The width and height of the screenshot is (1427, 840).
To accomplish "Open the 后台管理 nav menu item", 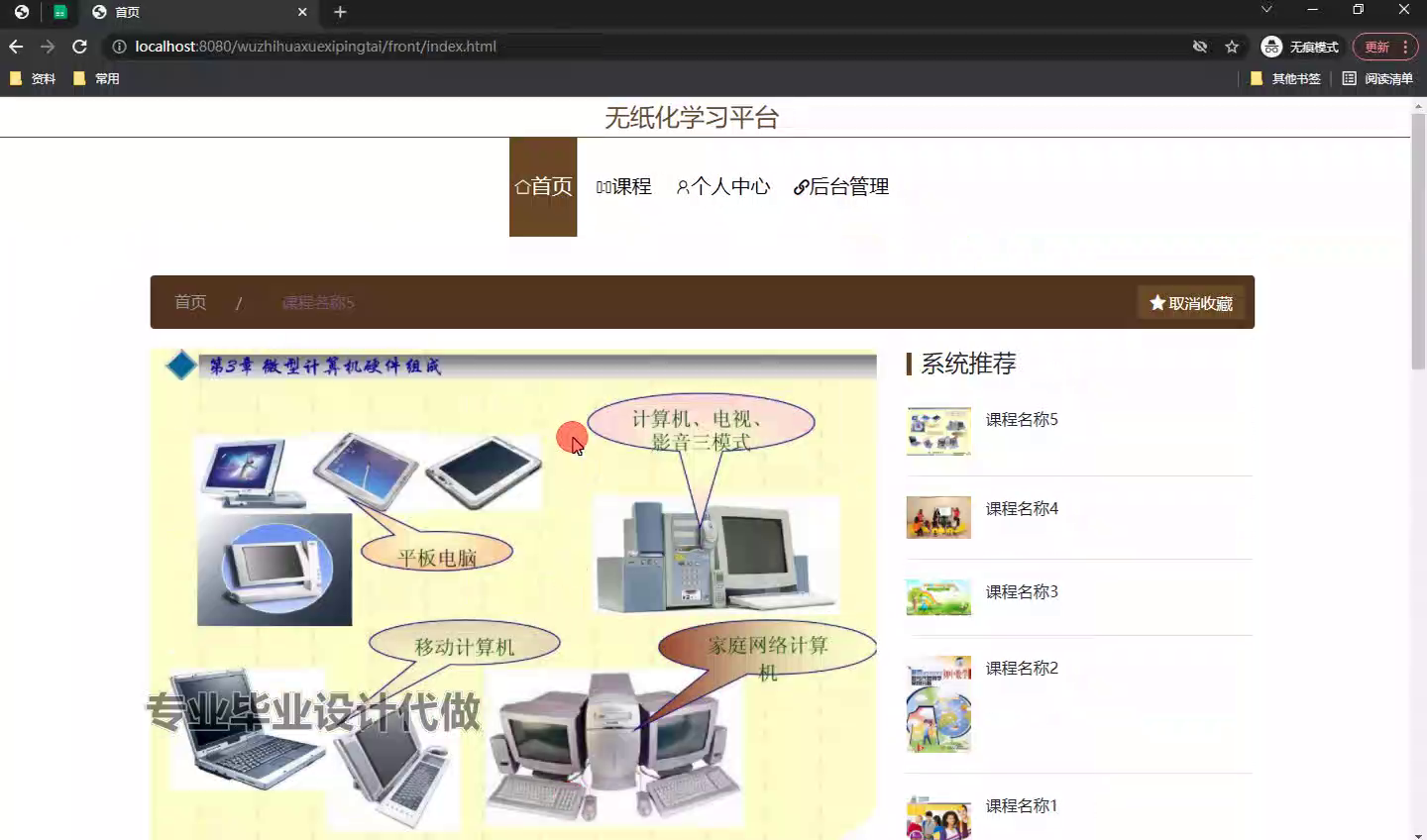I will click(841, 186).
